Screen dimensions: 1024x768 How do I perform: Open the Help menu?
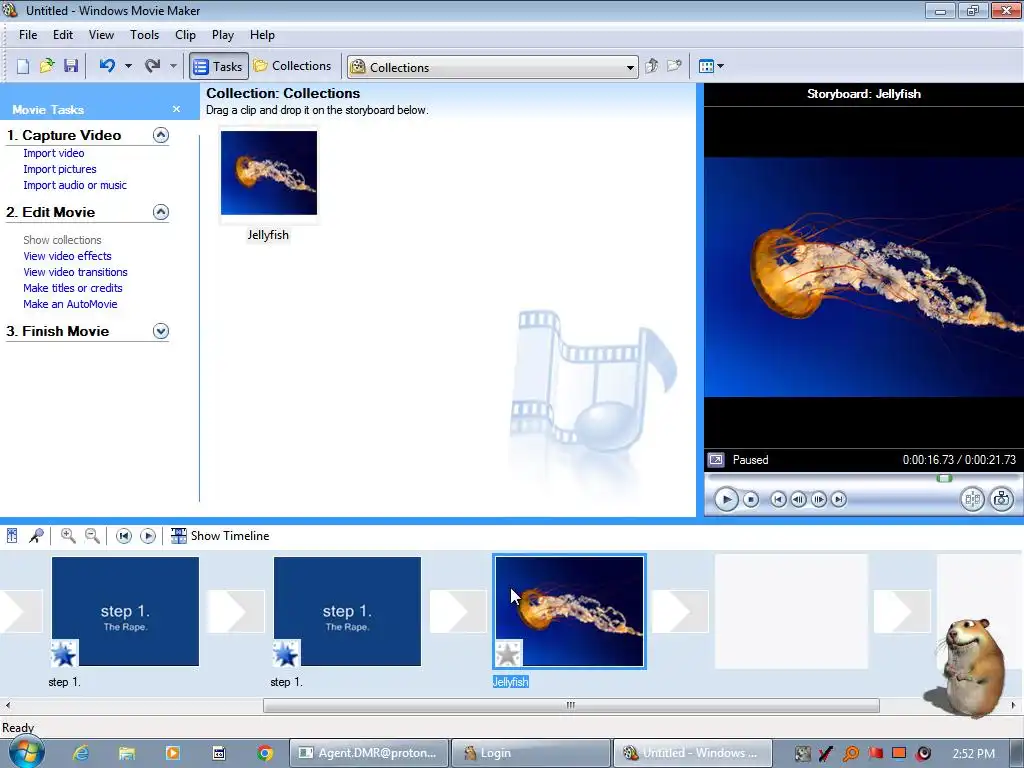click(x=263, y=35)
